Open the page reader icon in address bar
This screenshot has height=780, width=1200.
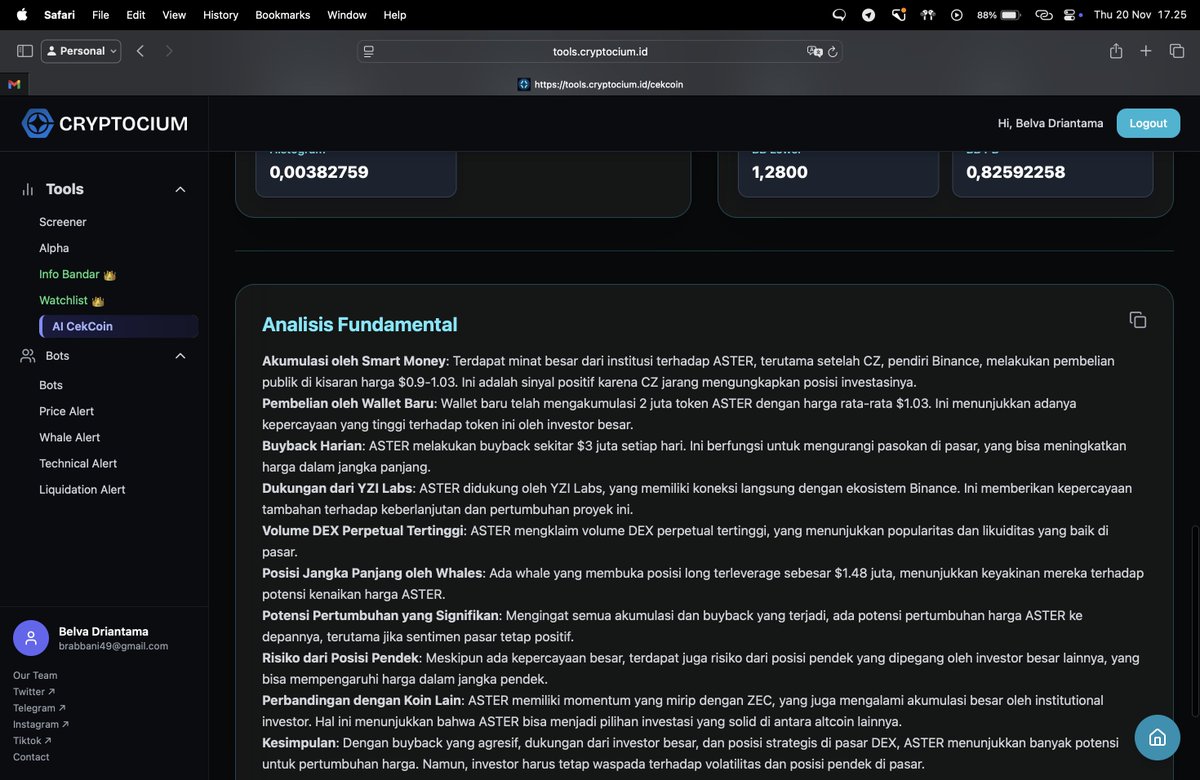coord(369,52)
